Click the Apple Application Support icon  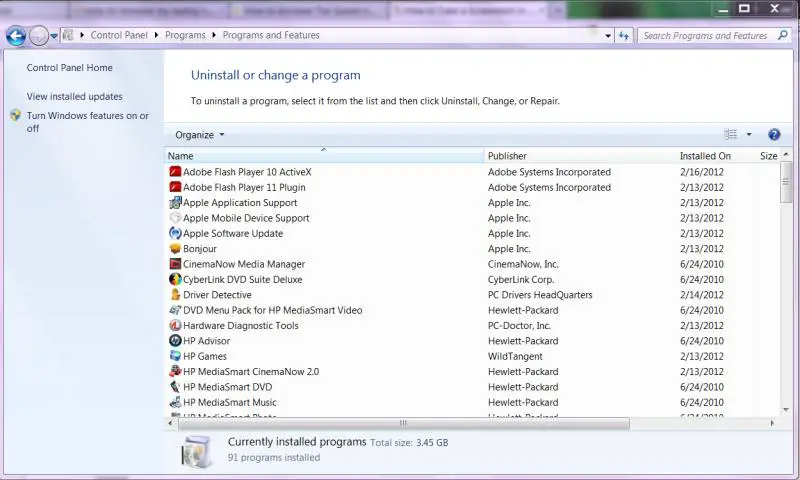(x=175, y=202)
